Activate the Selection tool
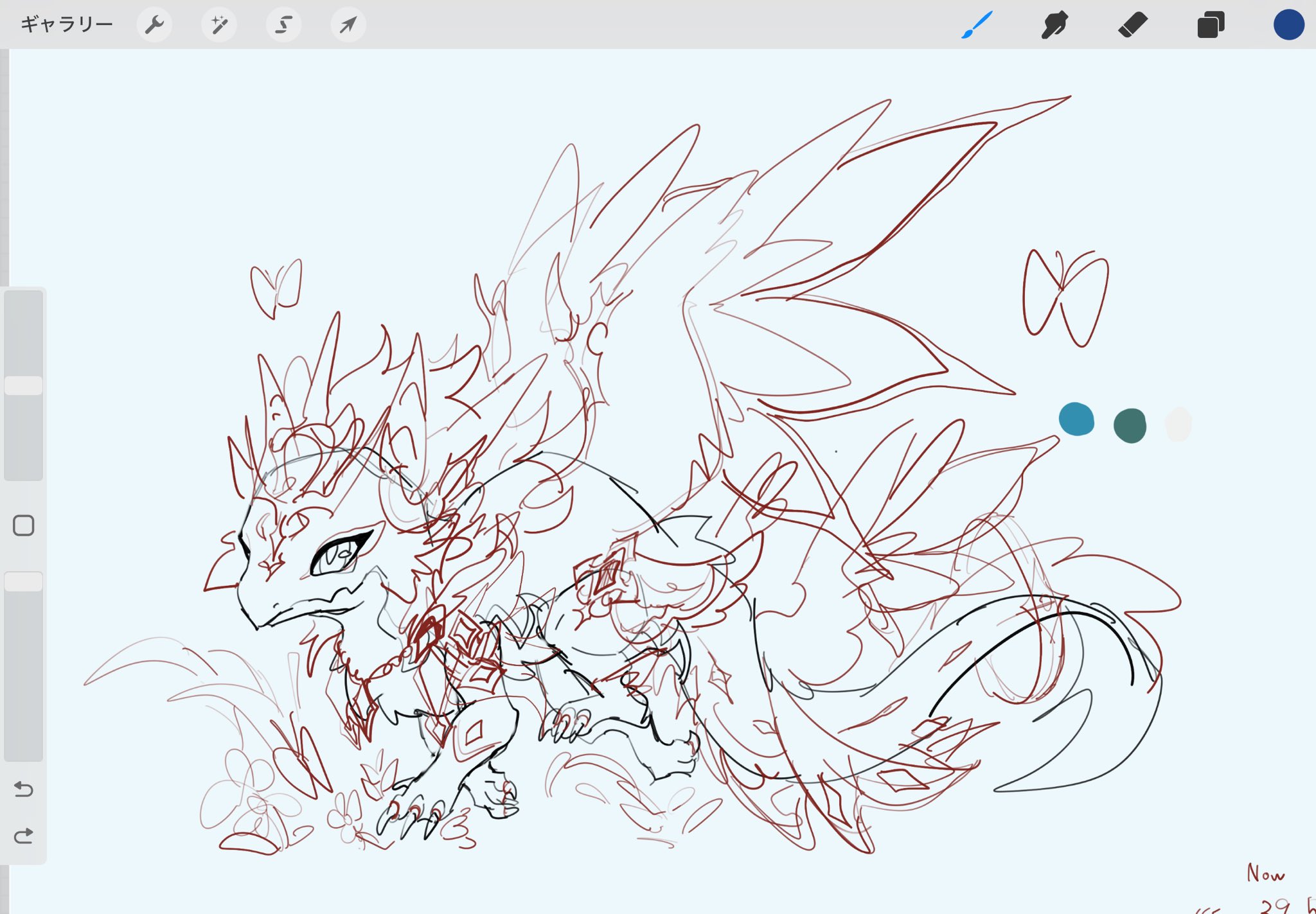The width and height of the screenshot is (1316, 914). [x=283, y=25]
